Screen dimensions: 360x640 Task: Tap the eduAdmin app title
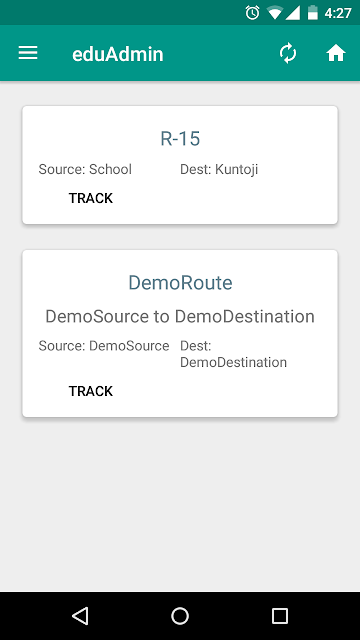(118, 54)
